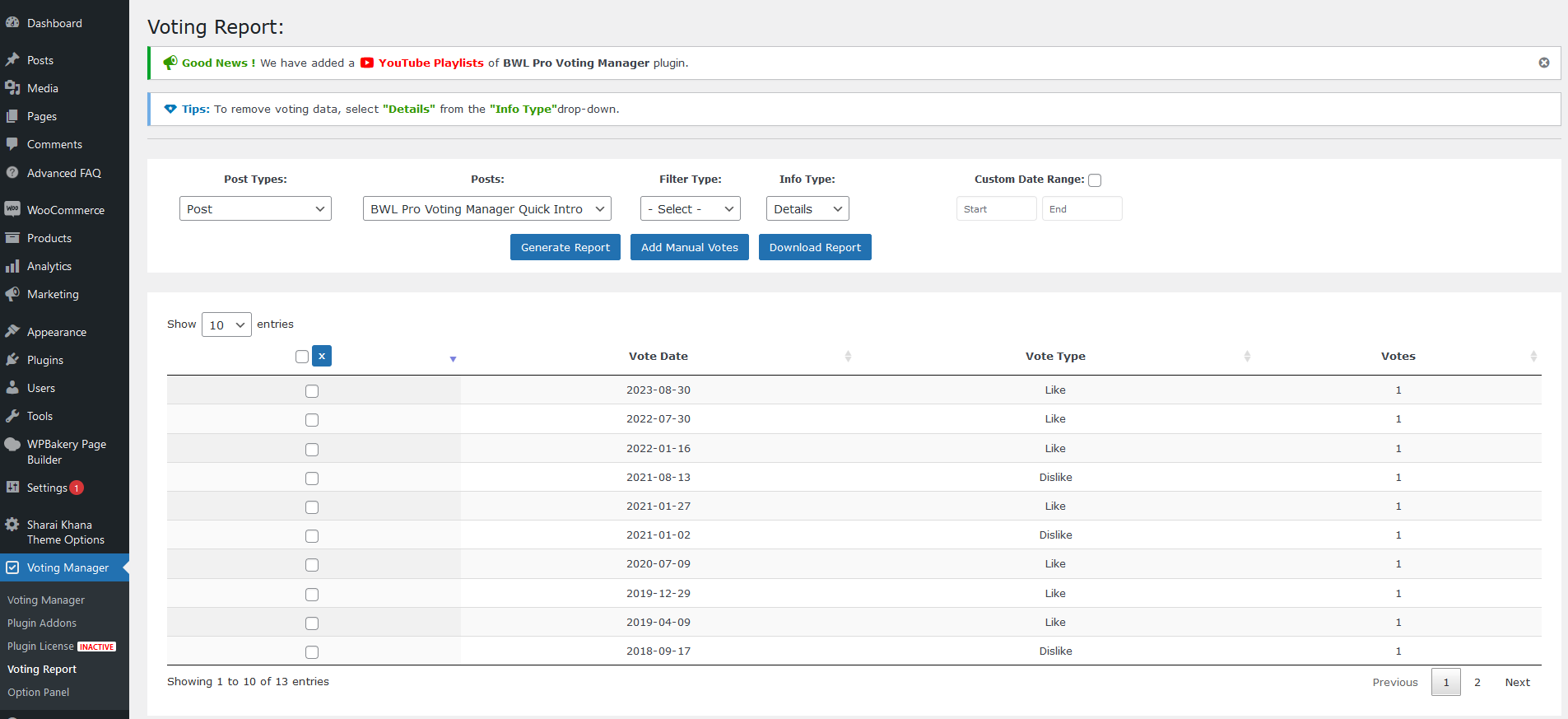The image size is (1568, 719).
Task: Sort by Vote Type column arrows
Action: tap(1247, 356)
